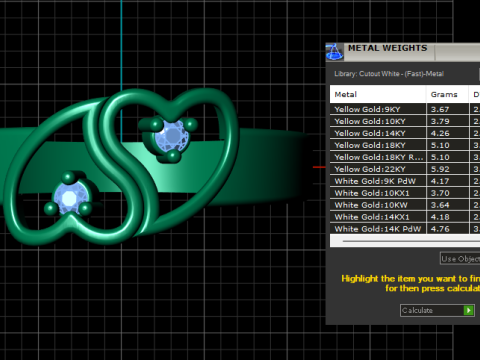Select the White Gold:14KX1 row
Viewport: 480px width, 360px height.
405,217
